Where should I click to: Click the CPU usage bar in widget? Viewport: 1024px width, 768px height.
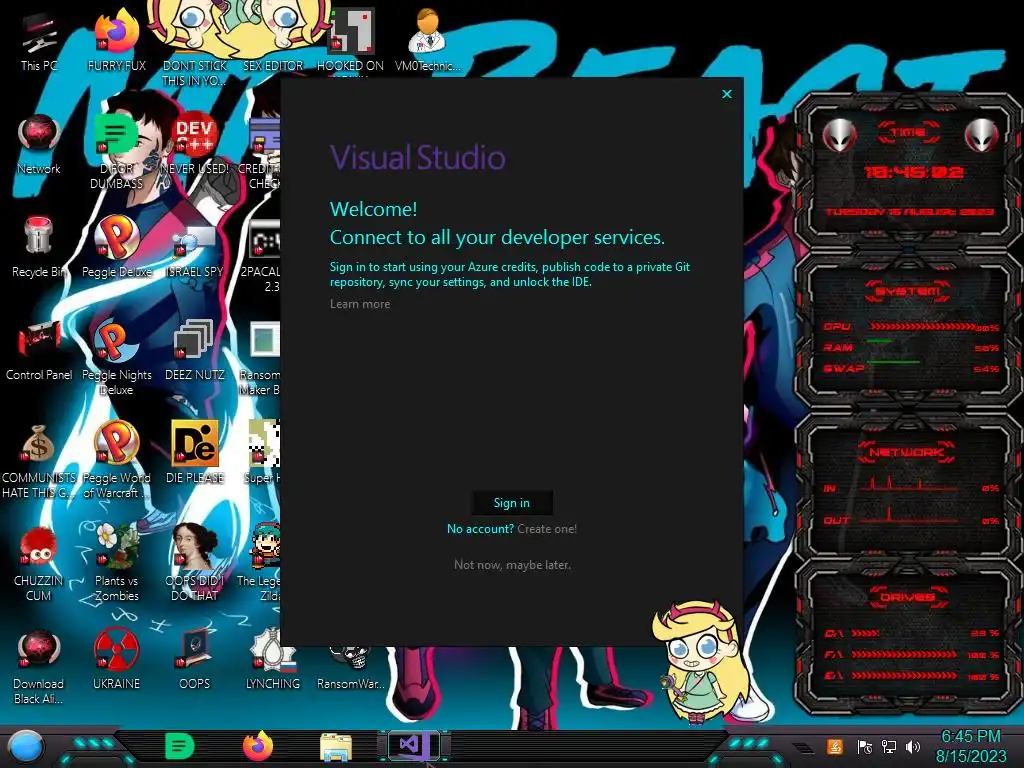922,327
